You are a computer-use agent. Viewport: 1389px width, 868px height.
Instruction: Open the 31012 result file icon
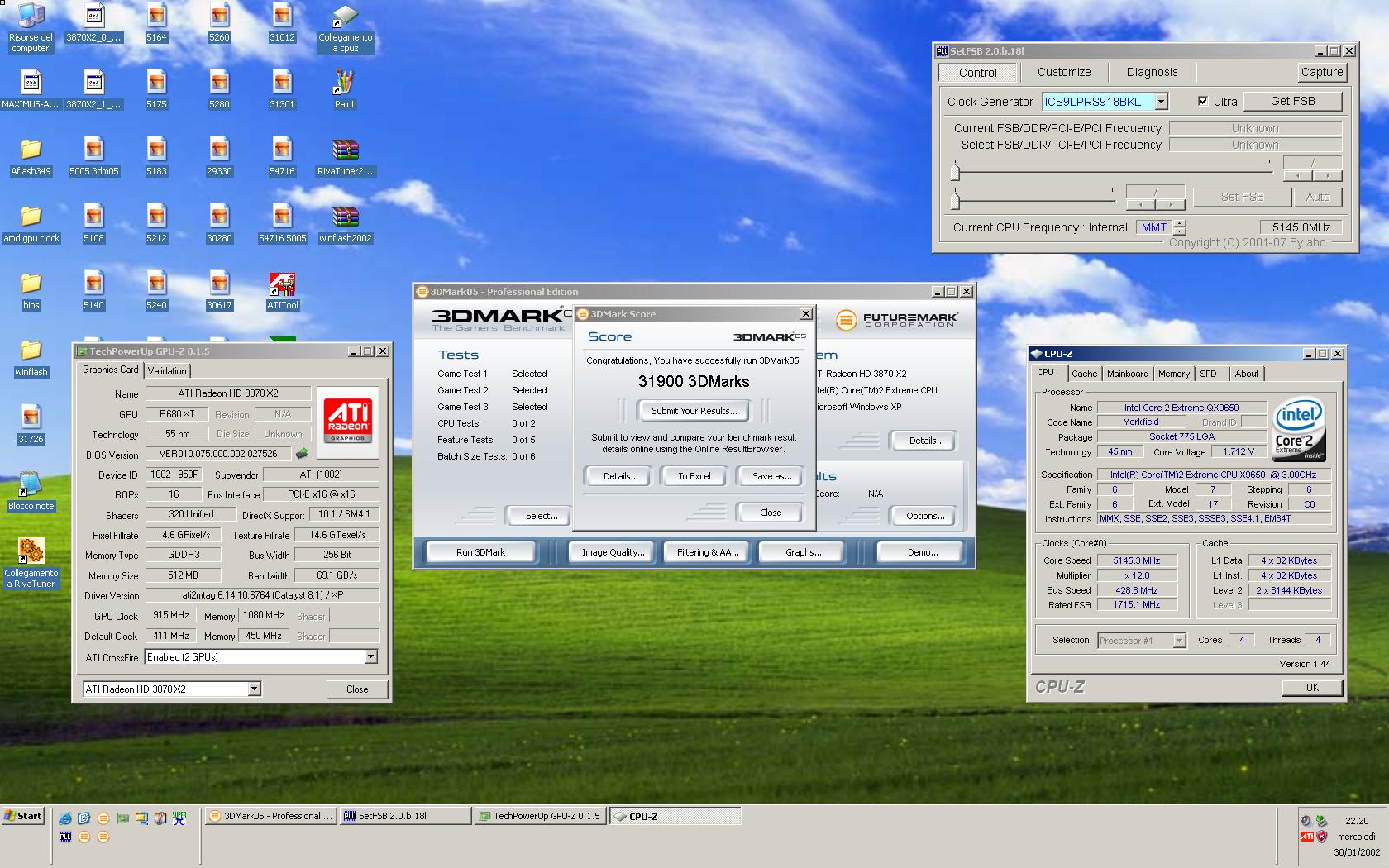tap(282, 22)
